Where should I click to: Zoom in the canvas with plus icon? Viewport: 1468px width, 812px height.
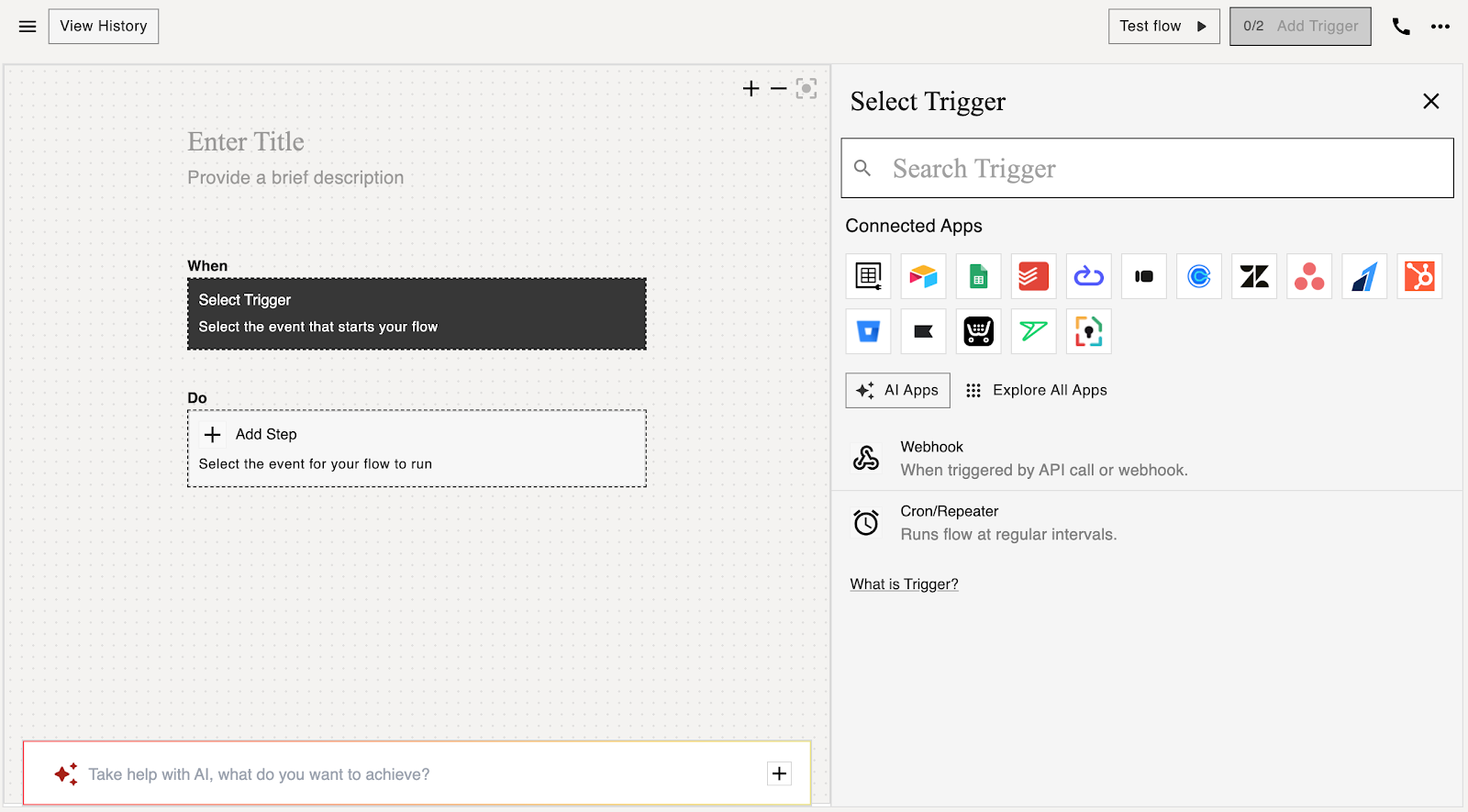point(751,88)
